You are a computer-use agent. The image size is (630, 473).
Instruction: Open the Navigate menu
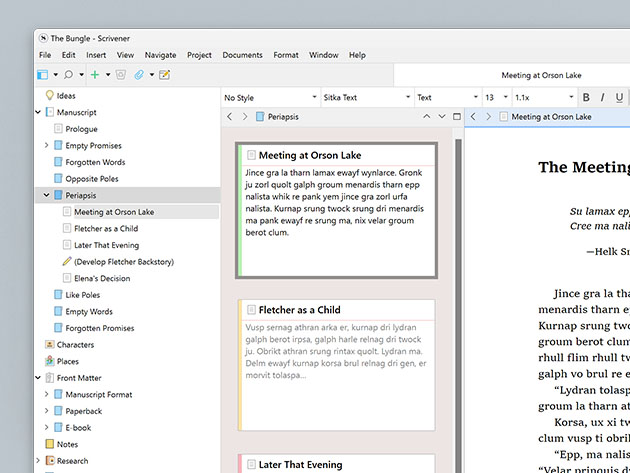tap(160, 55)
